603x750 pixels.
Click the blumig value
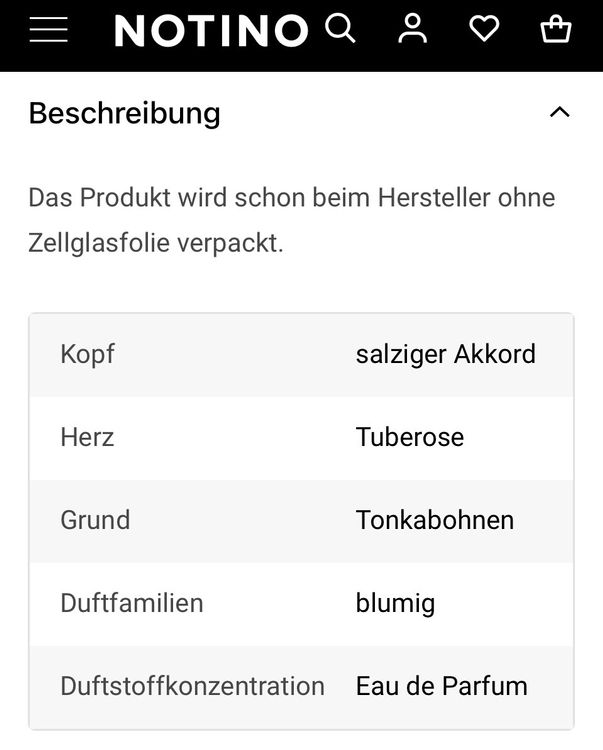395,604
